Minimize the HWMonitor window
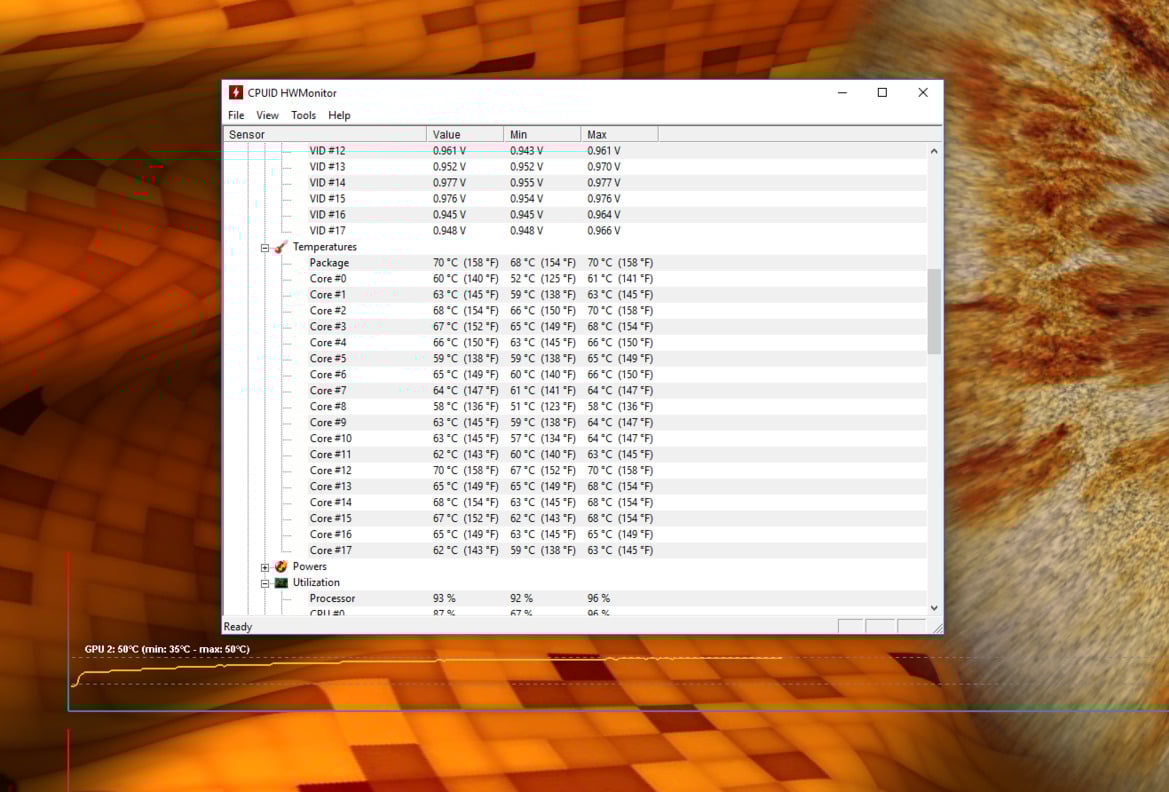This screenshot has height=792, width=1169. coord(842,92)
